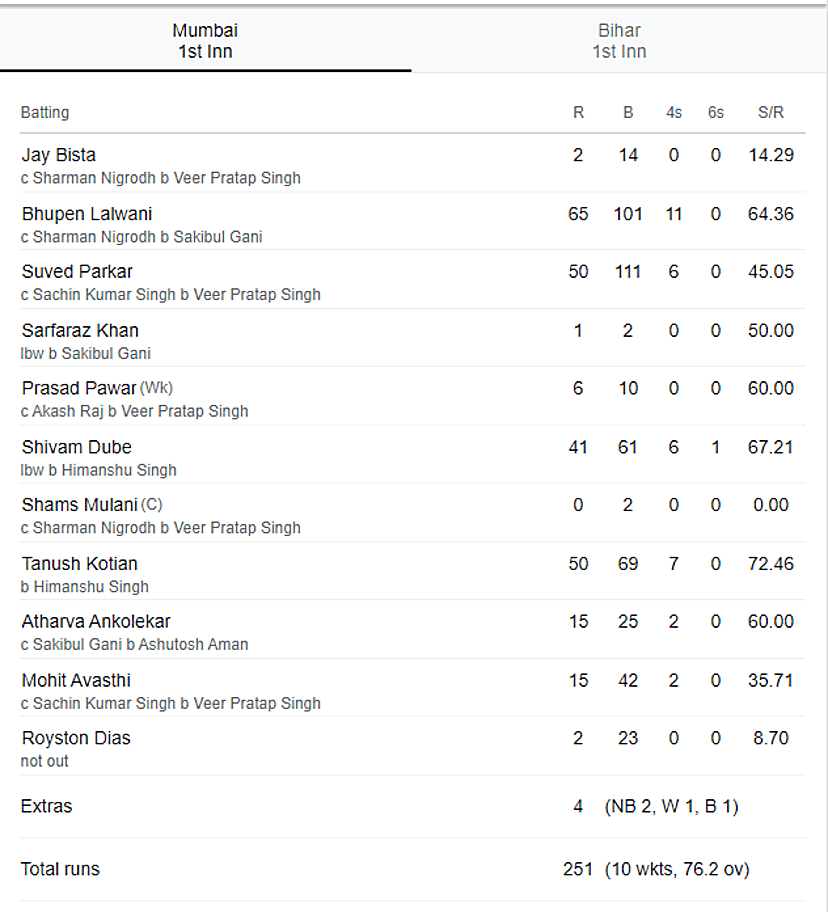Select captain Shams Mulani's name
This screenshot has height=912, width=828.
pos(80,505)
